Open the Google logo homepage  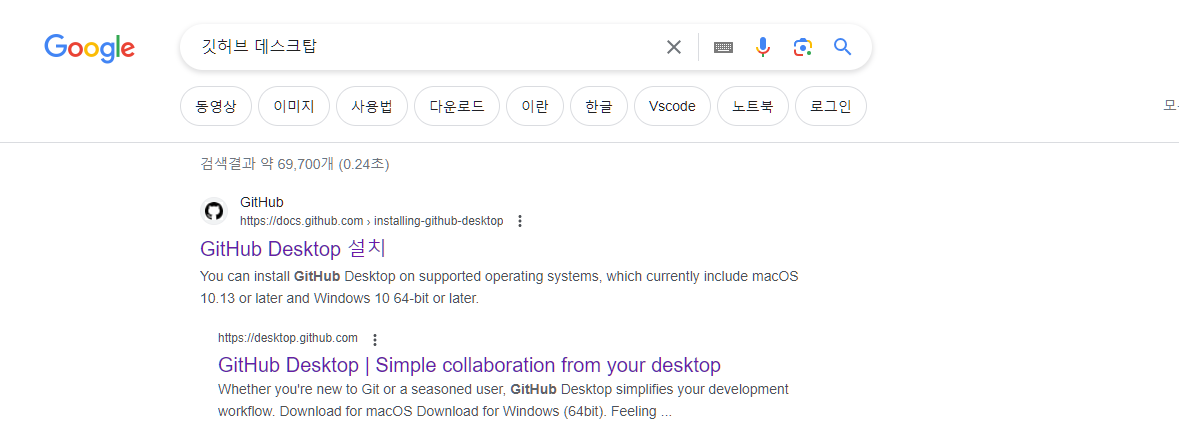(89, 48)
